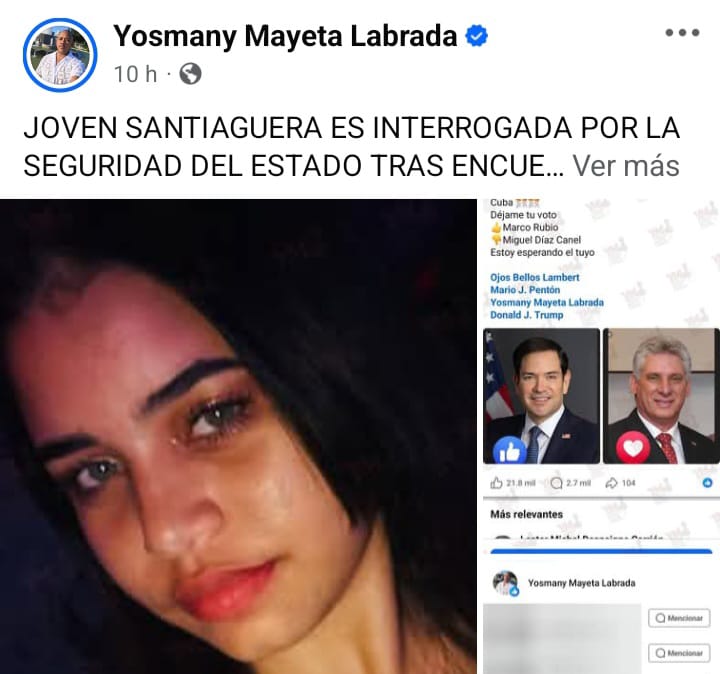Click the Mario J. Pentón tagged link

tap(525, 290)
